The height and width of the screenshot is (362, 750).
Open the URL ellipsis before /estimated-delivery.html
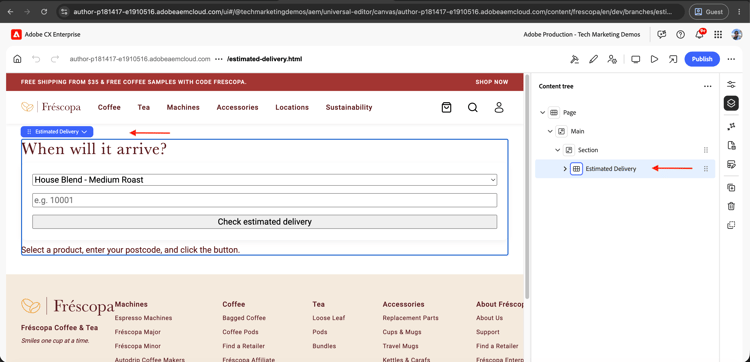(x=219, y=59)
